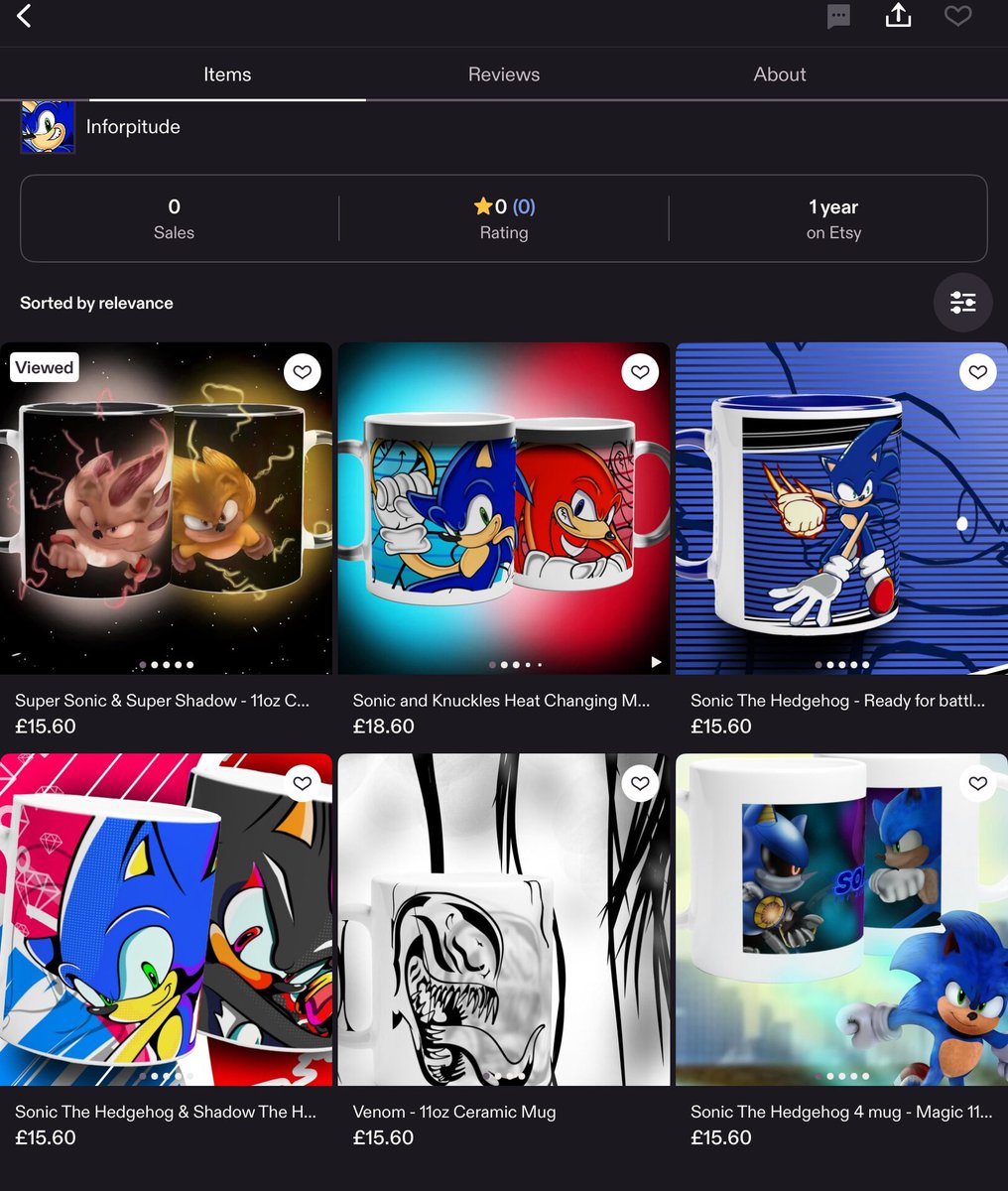The width and height of the screenshot is (1008, 1191).
Task: Favorite the Venom 11oz Ceramic Mug
Action: point(640,783)
